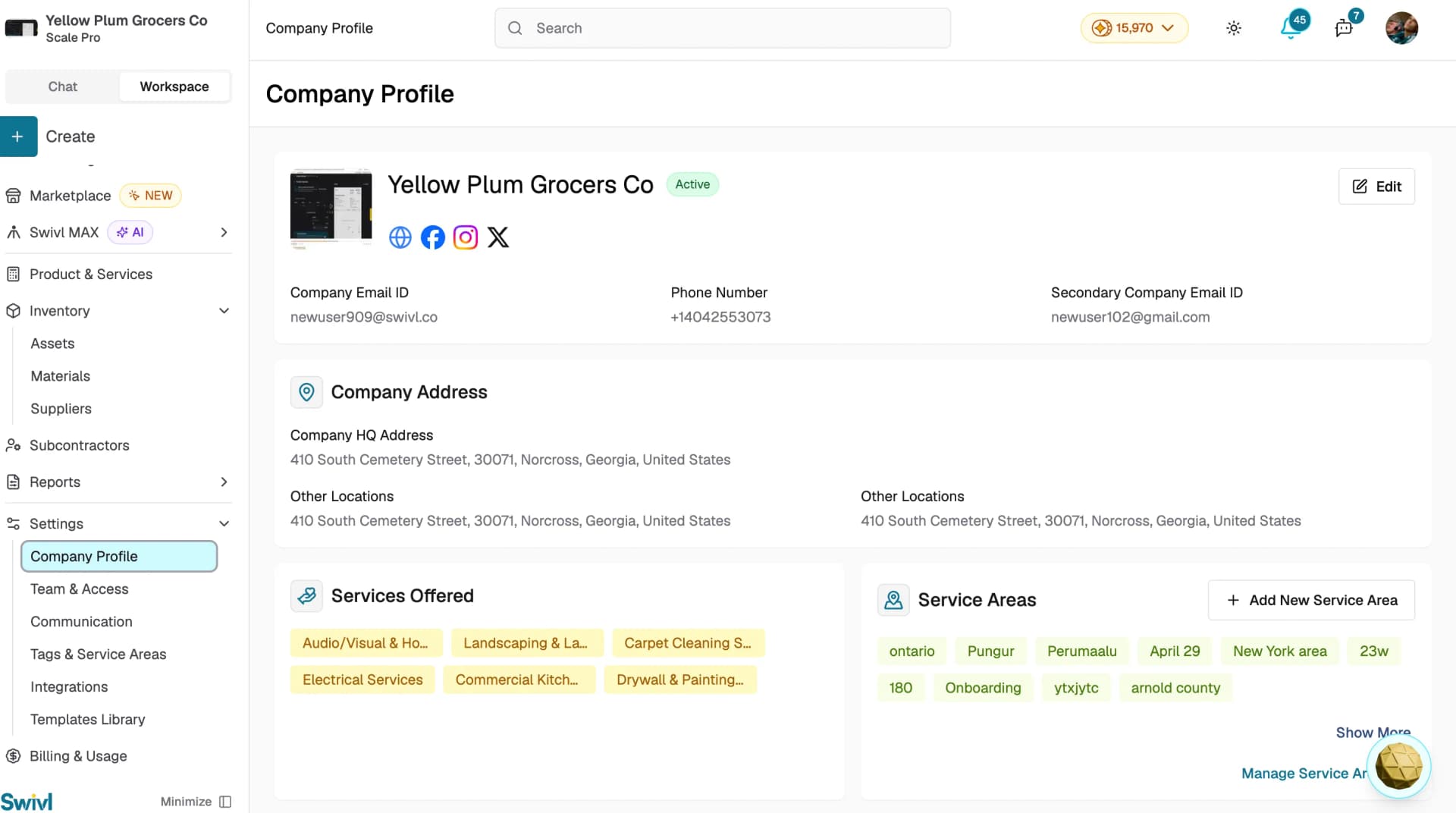Click the Landscaping & La... service tag
Image resolution: width=1456 pixels, height=813 pixels.
coord(527,643)
